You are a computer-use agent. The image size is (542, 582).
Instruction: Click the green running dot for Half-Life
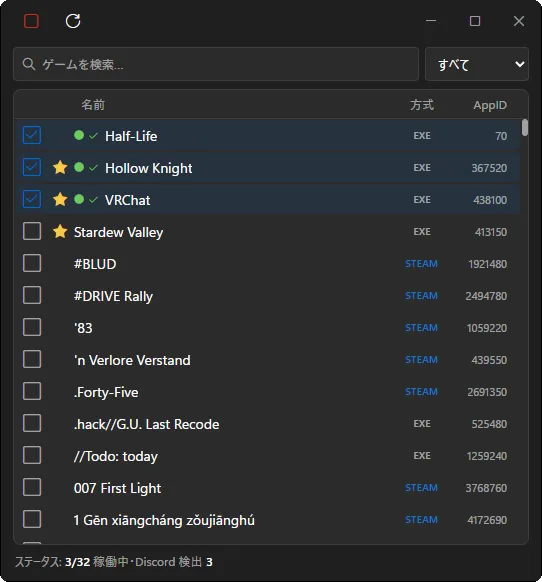[x=79, y=135]
